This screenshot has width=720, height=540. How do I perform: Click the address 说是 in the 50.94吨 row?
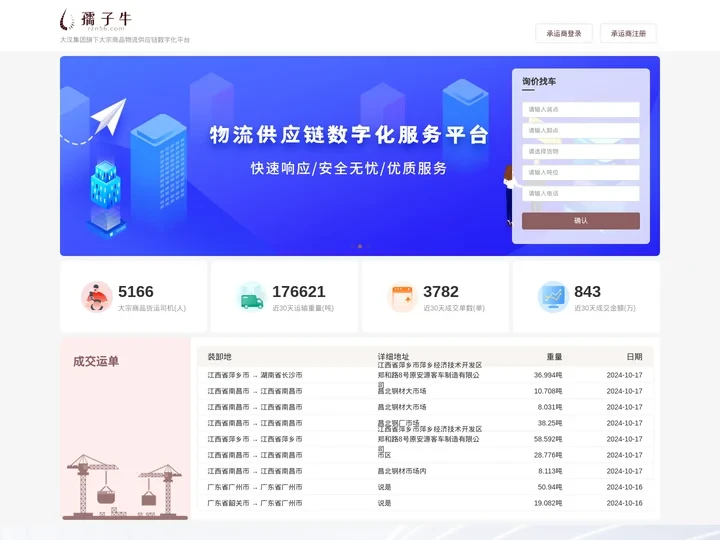click(x=384, y=487)
